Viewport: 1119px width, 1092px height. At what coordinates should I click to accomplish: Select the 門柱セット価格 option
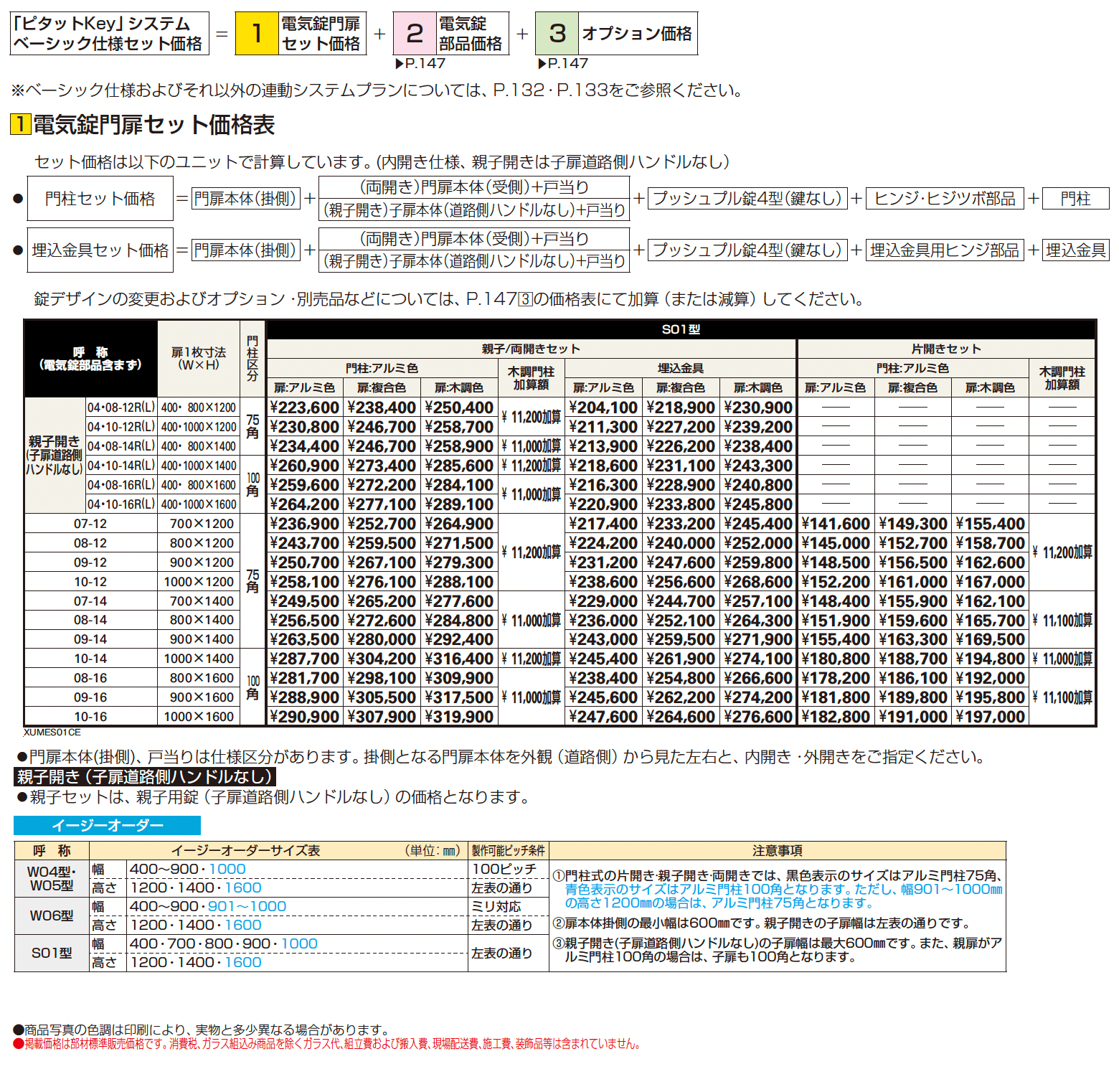pos(99,199)
